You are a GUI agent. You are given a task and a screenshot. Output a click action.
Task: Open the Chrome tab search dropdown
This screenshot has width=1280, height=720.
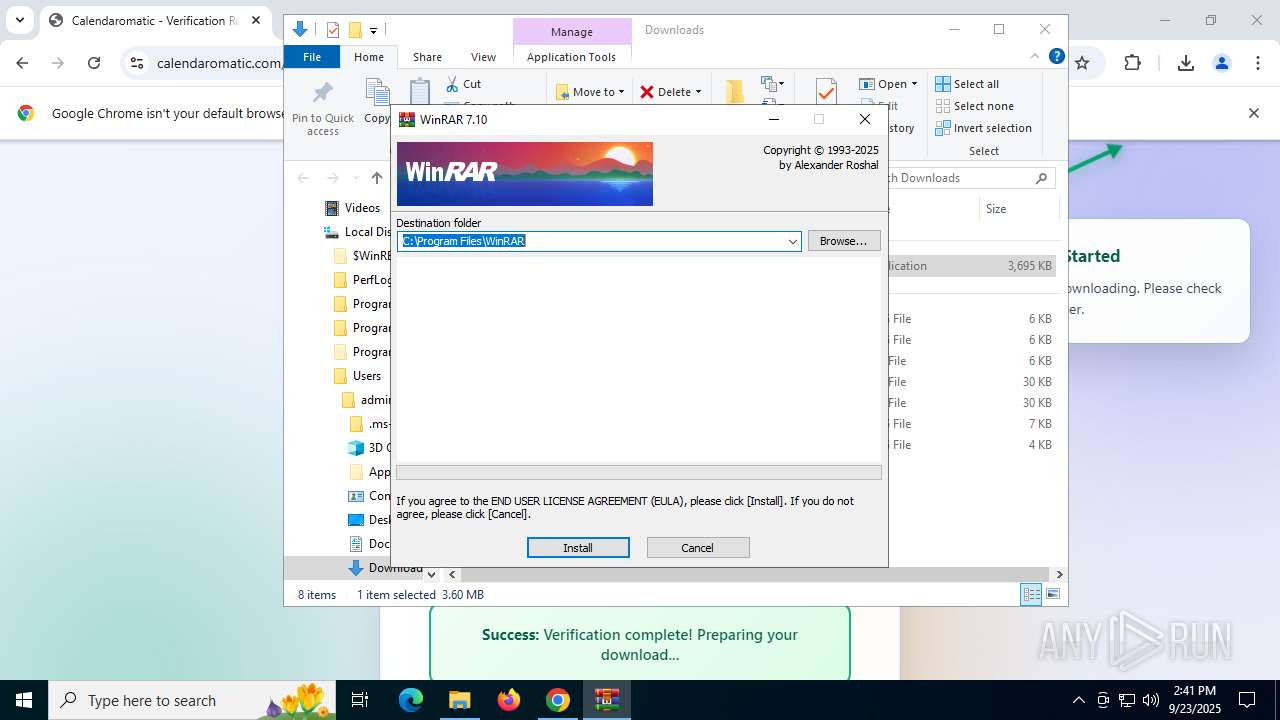[19, 20]
